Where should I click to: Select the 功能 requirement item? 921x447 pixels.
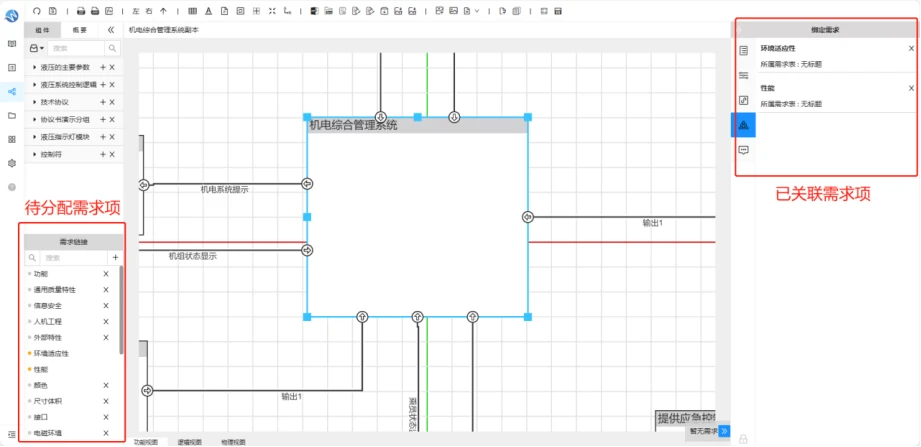click(41, 274)
